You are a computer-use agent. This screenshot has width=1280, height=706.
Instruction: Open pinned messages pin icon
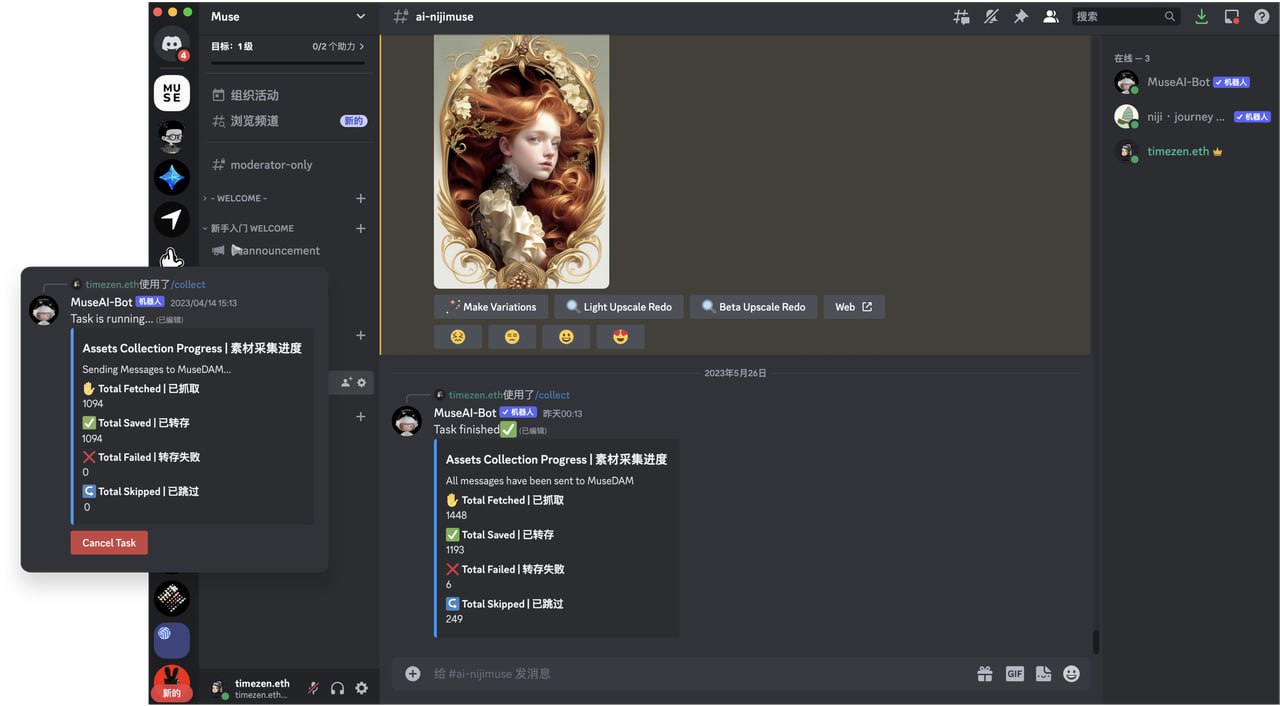(1021, 17)
